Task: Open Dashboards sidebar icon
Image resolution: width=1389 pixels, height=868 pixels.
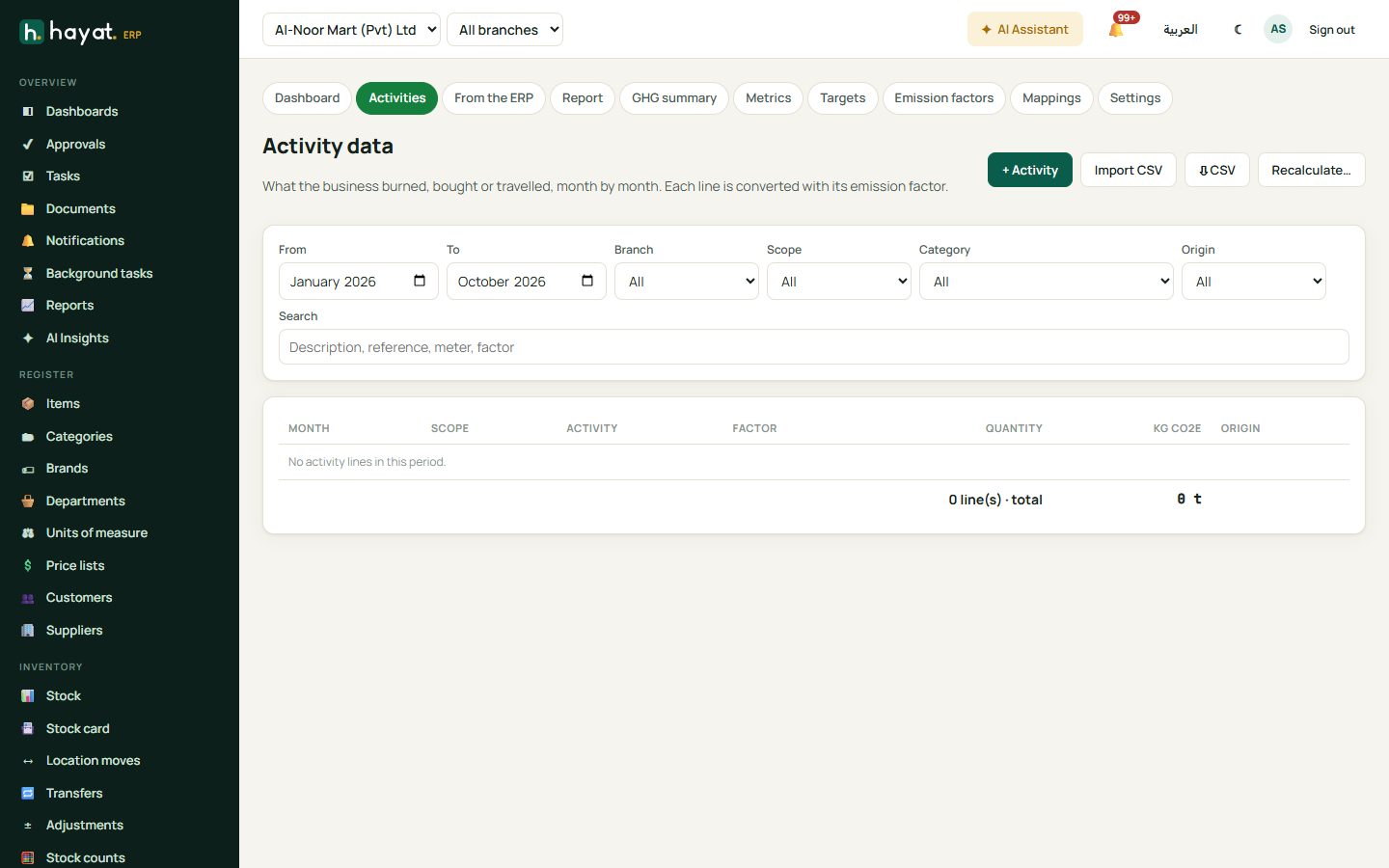Action: click(28, 112)
